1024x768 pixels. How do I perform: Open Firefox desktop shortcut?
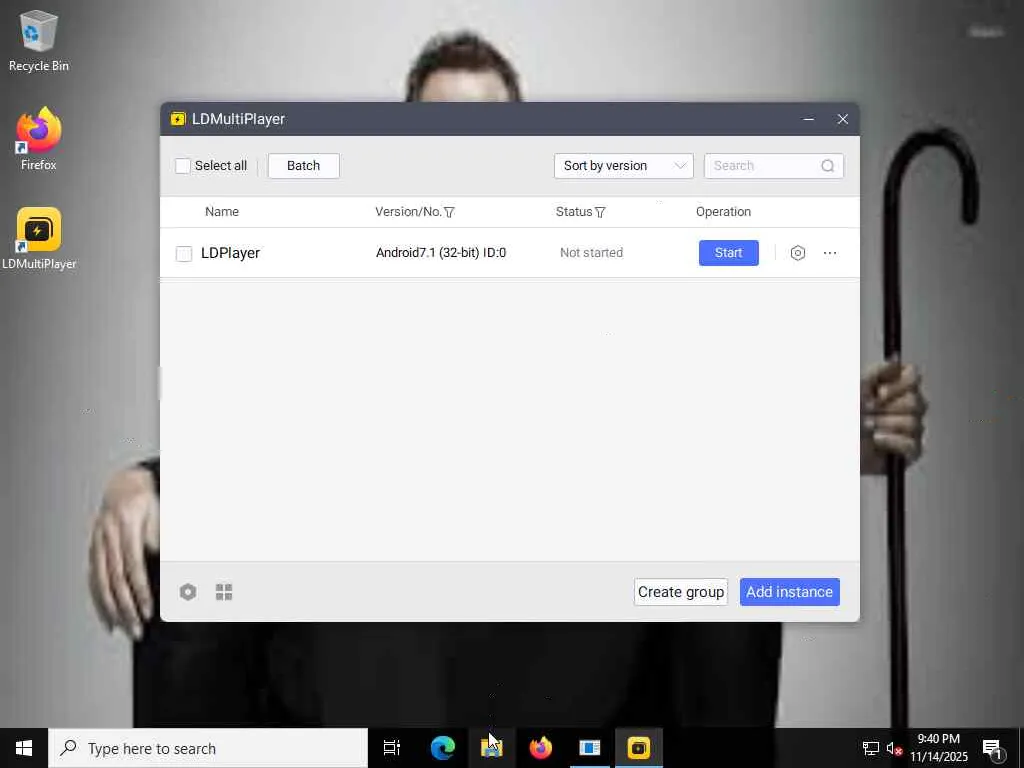tap(39, 139)
